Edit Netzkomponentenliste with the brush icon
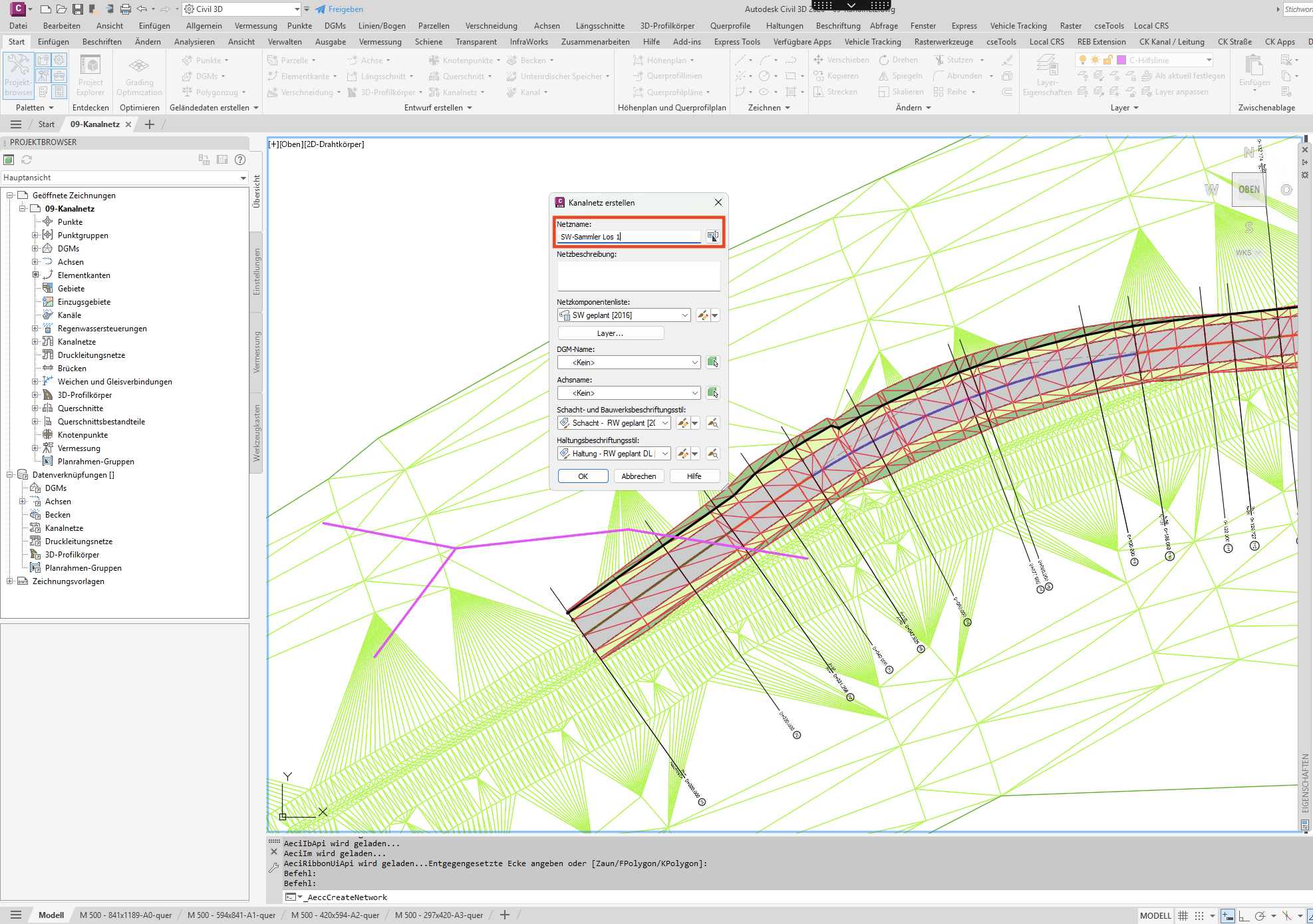The image size is (1313, 924). 702,315
